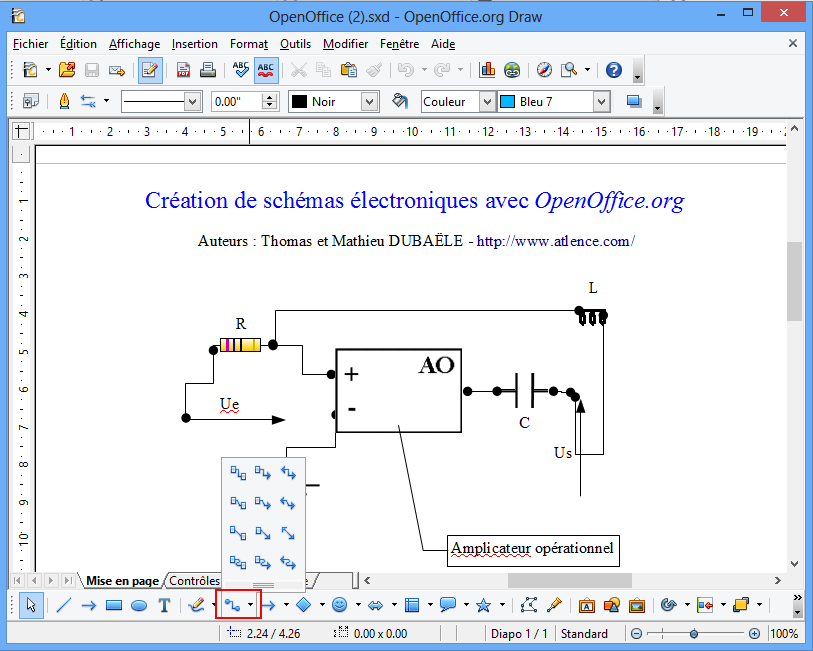The width and height of the screenshot is (813, 651).
Task: Open the Édition menu
Action: coord(78,44)
